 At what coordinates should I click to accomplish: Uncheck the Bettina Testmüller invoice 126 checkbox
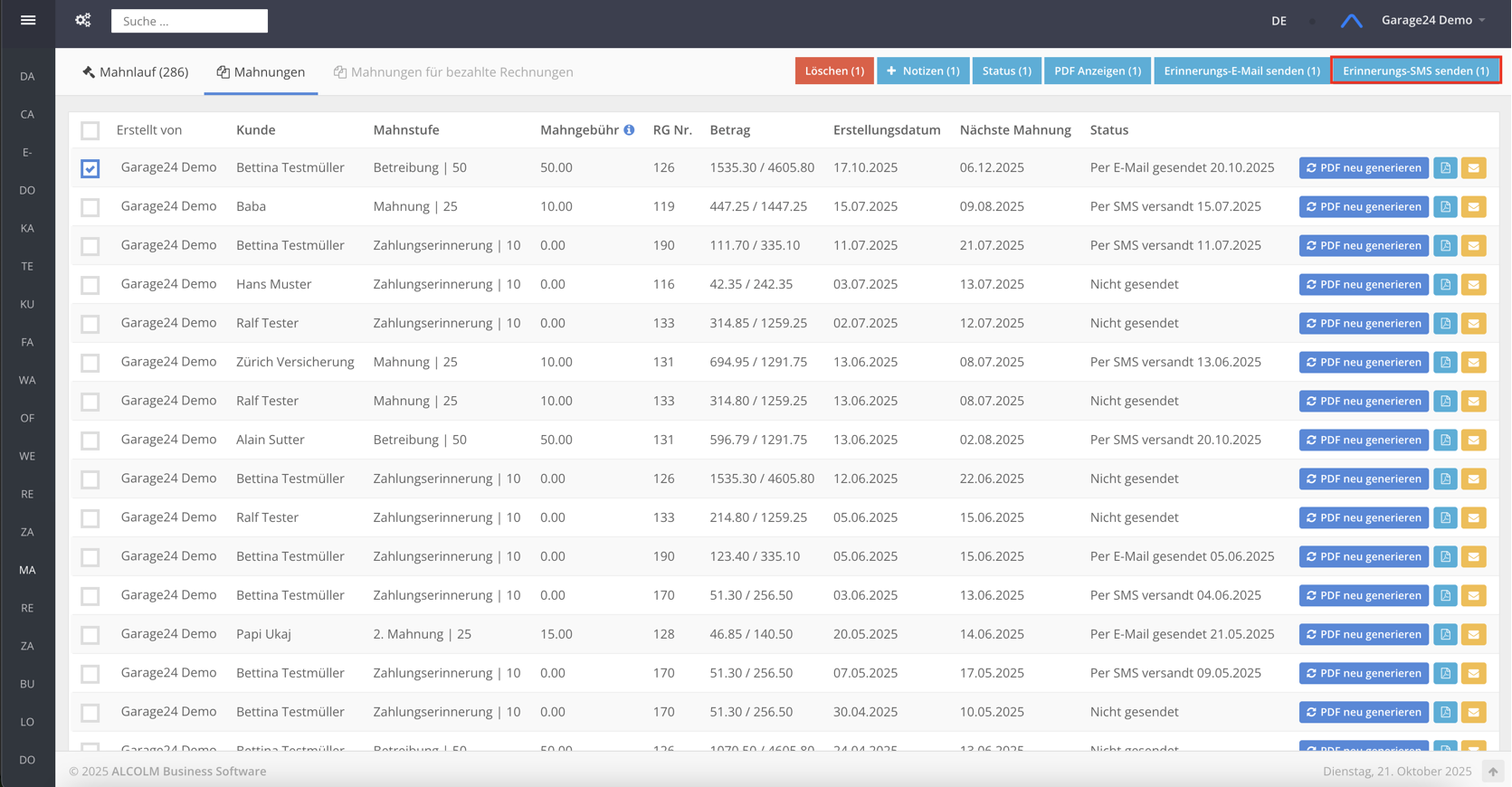90,168
